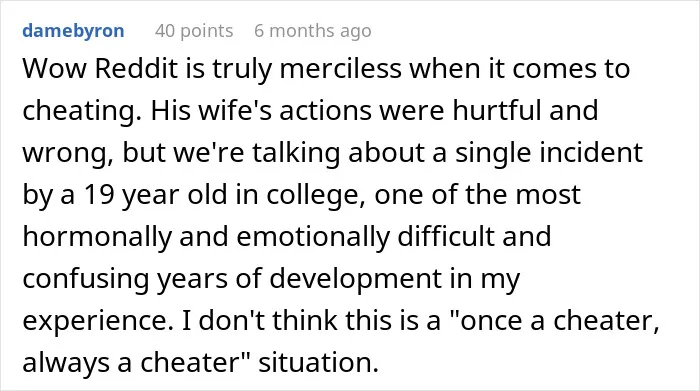Open the 6 months ago timestamp permalink

click(x=312, y=31)
